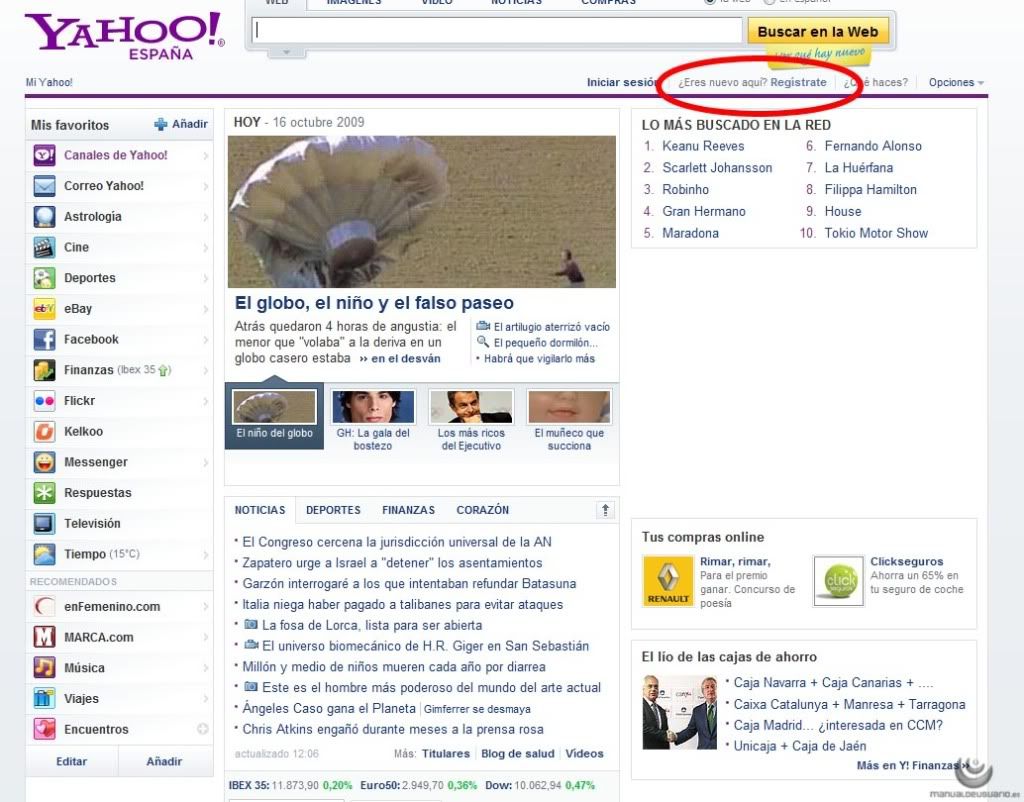
Task: Expand the Correo Yahoo! row chevron
Action: 206,186
